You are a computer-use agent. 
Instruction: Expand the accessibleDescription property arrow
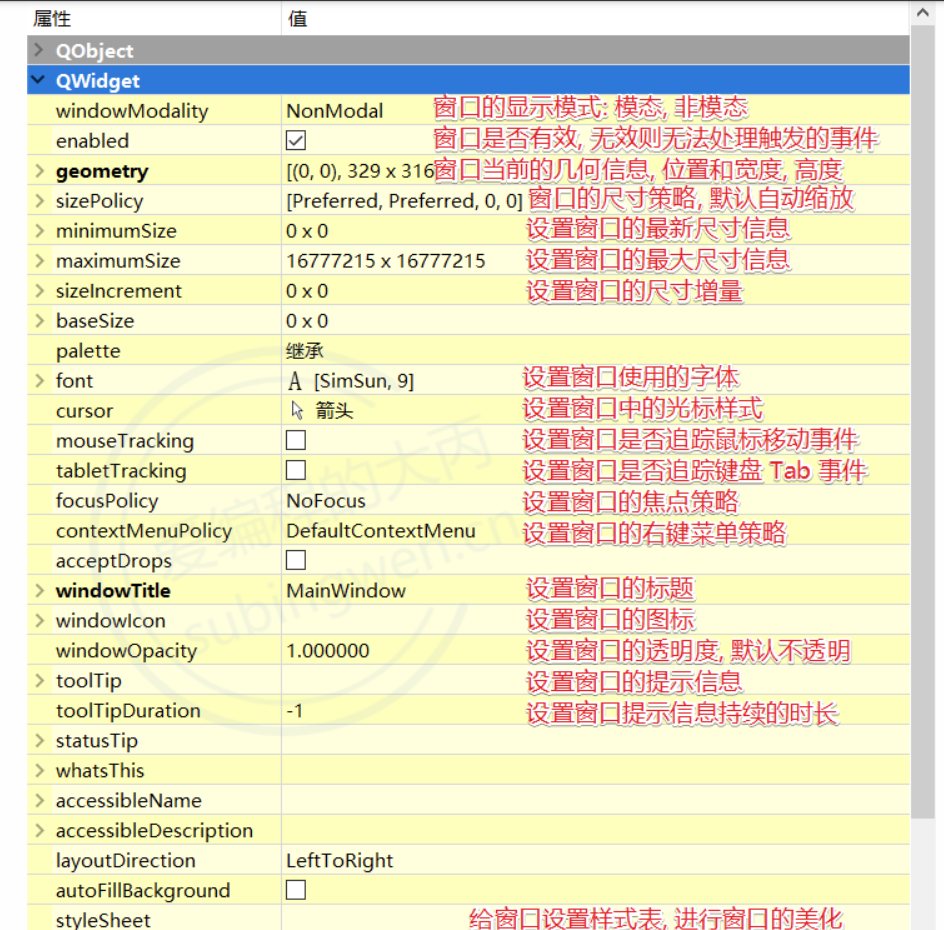point(40,830)
